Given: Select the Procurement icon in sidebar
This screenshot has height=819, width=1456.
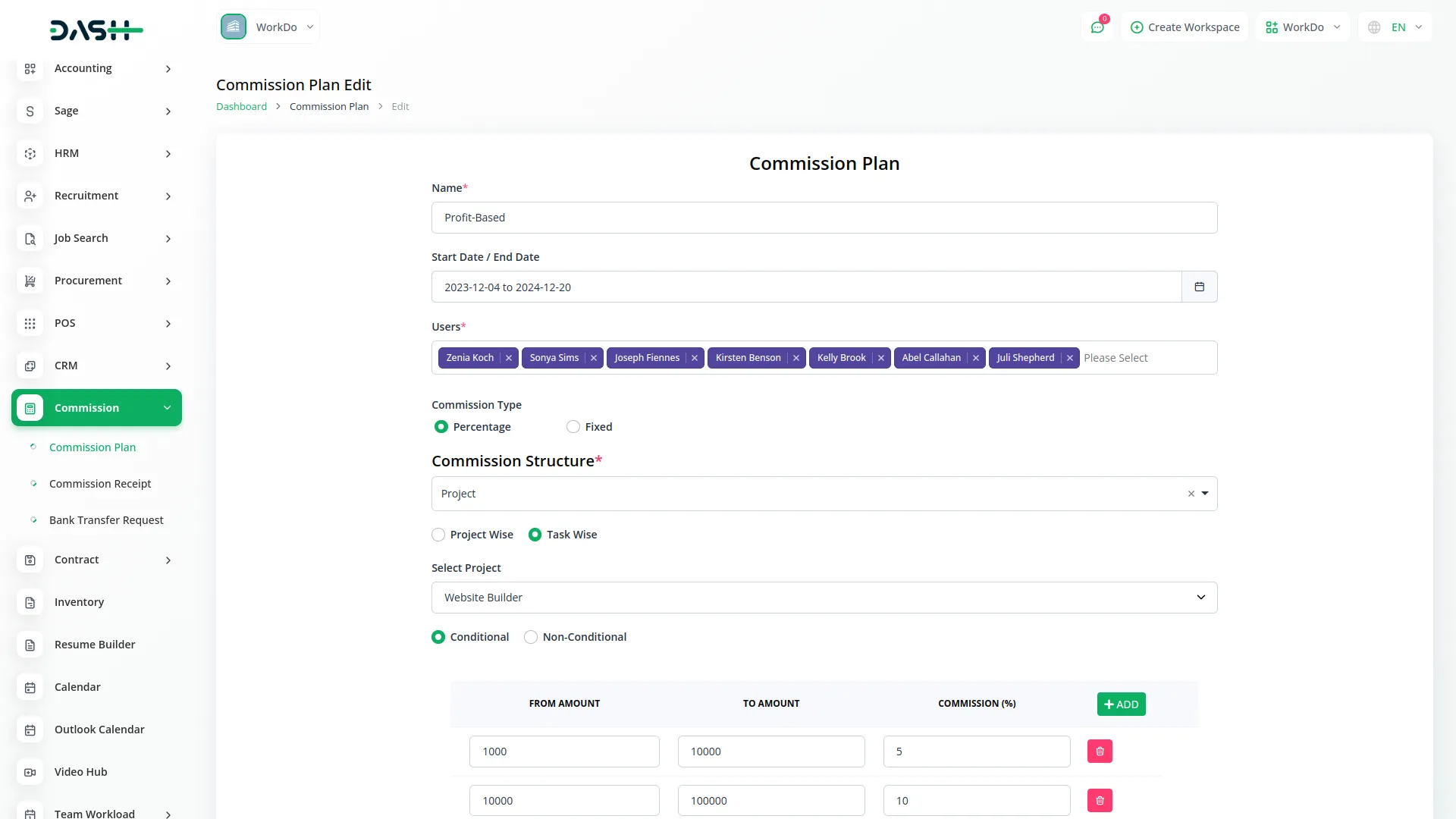Looking at the screenshot, I should tap(30, 281).
